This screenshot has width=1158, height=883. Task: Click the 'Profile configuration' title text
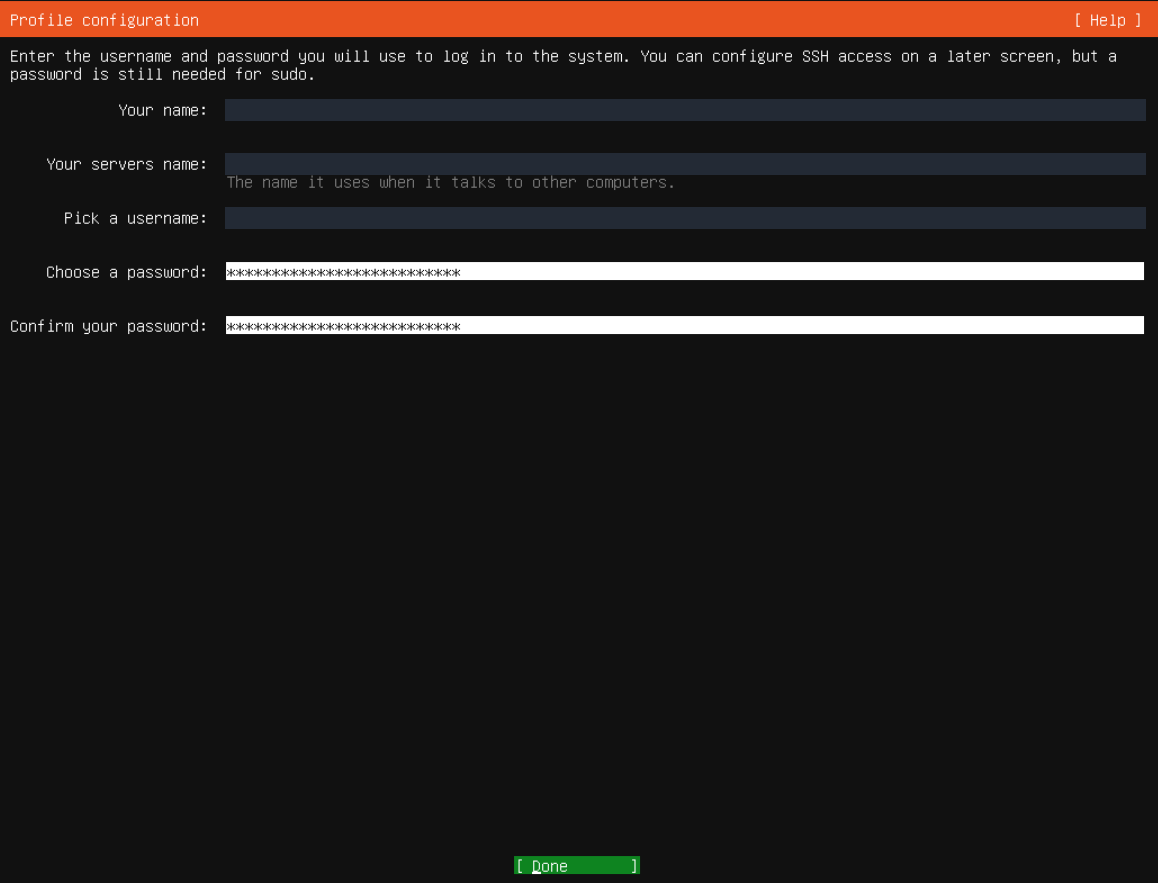[x=104, y=20]
